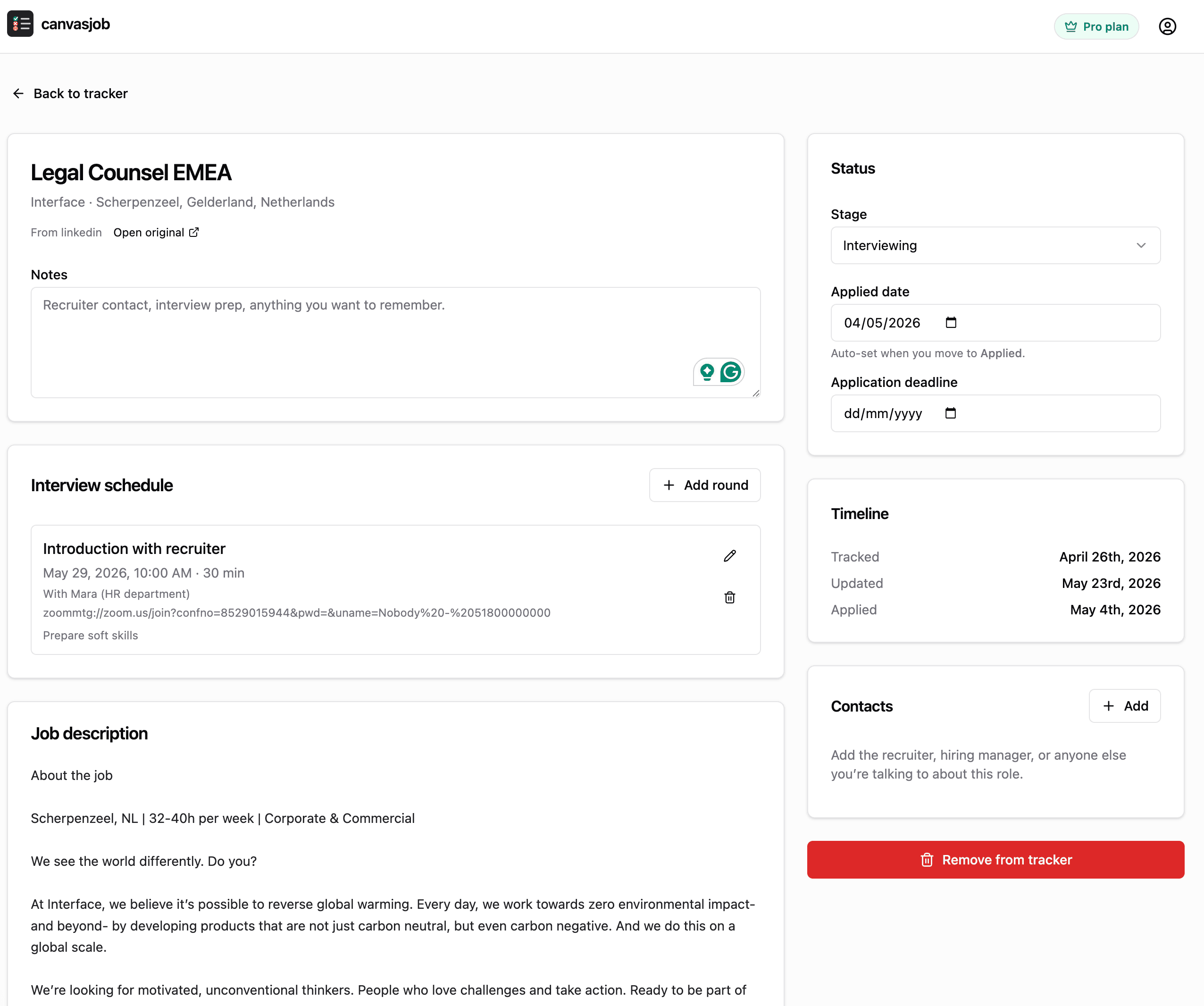Click the Pro plan badge

1096,26
